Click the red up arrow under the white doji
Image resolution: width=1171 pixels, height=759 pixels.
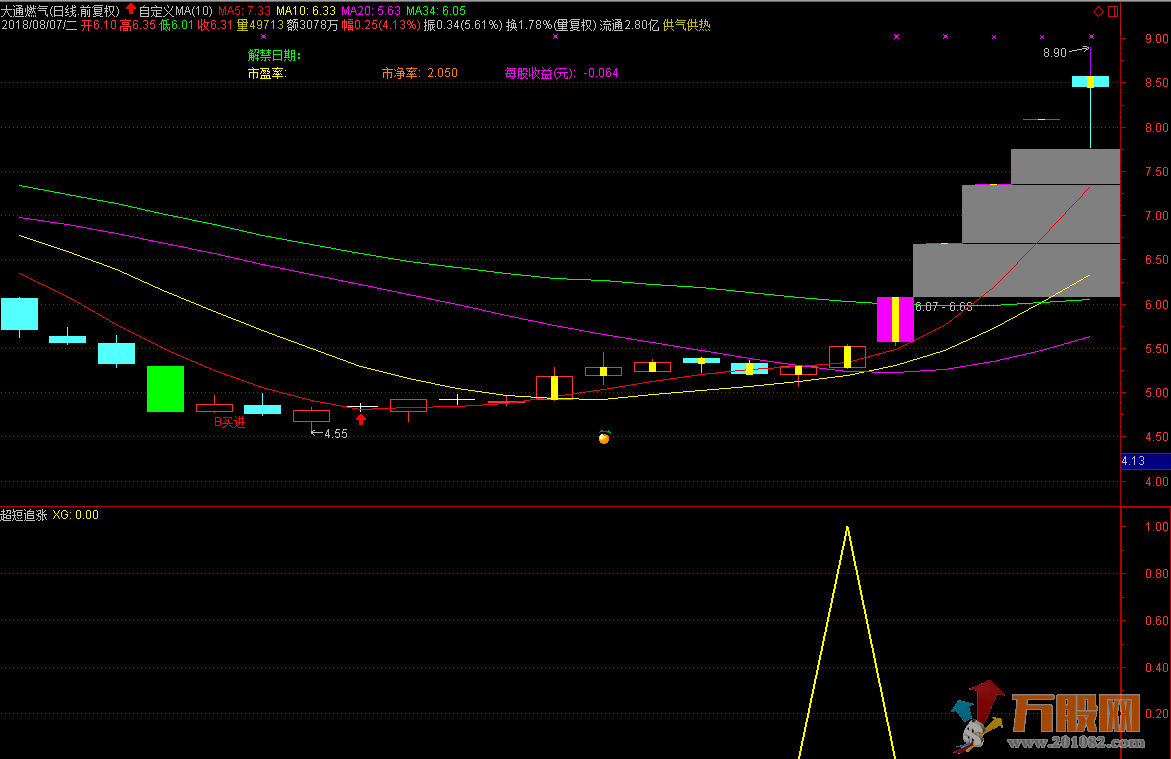pos(361,420)
